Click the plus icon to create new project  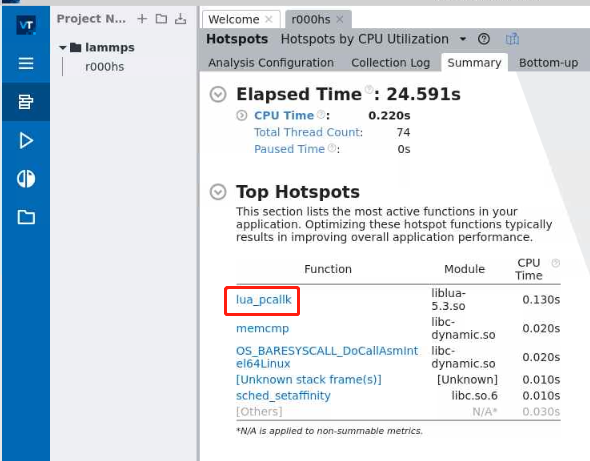tap(142, 19)
